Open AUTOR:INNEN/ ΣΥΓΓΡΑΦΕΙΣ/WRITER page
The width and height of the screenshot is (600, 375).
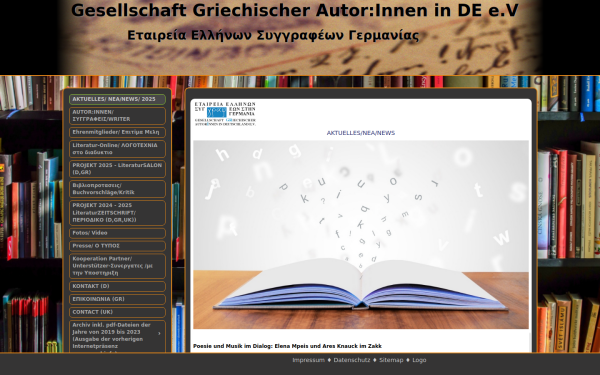click(x=117, y=116)
